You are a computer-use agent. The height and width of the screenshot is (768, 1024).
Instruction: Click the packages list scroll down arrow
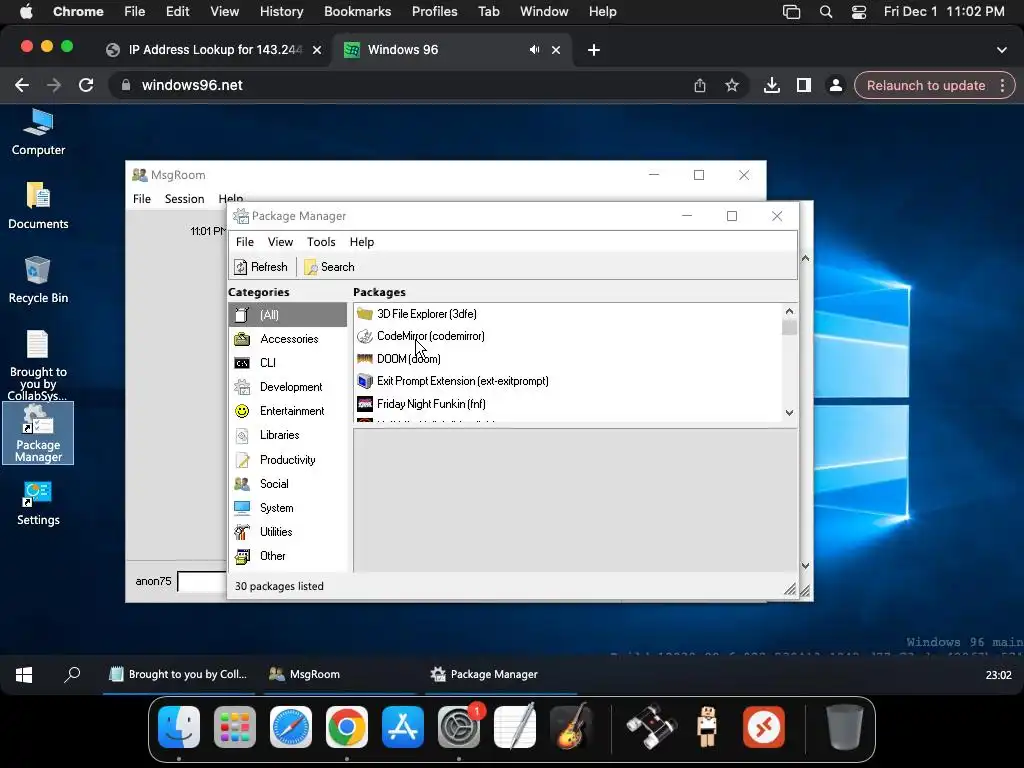(789, 413)
